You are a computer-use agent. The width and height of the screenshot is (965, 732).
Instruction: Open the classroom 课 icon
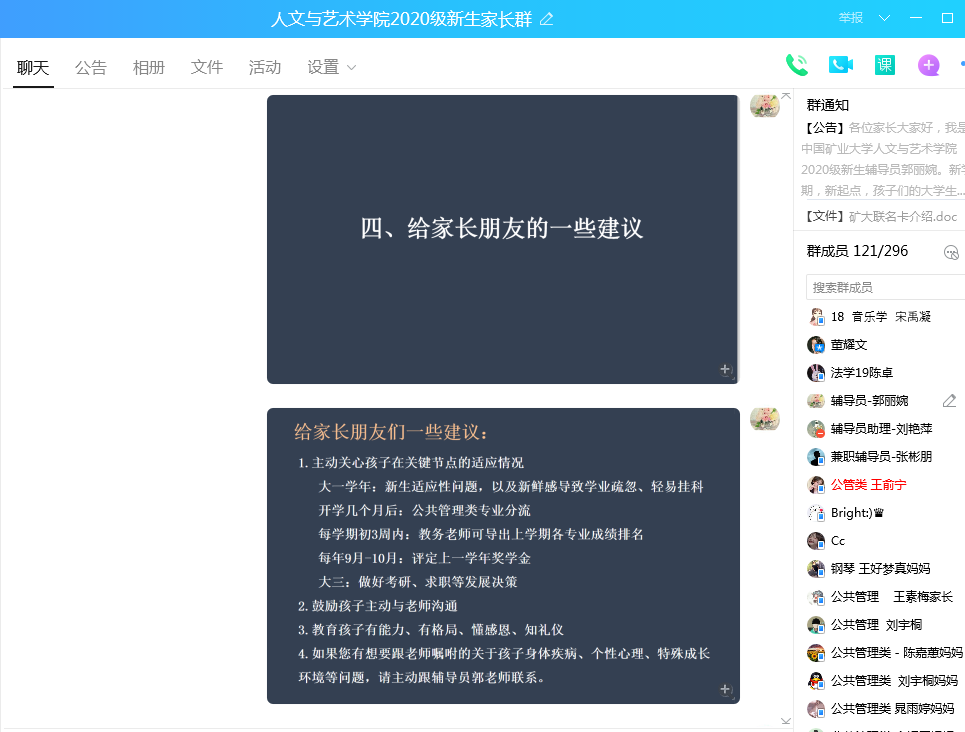(884, 66)
